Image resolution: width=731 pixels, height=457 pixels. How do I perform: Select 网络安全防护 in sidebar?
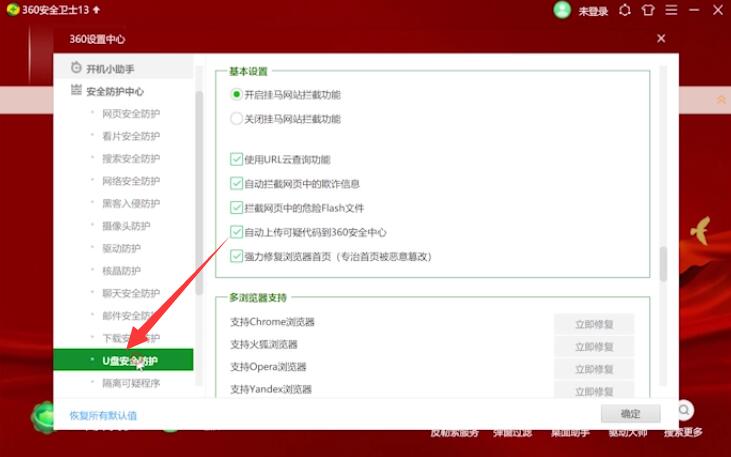coord(131,181)
